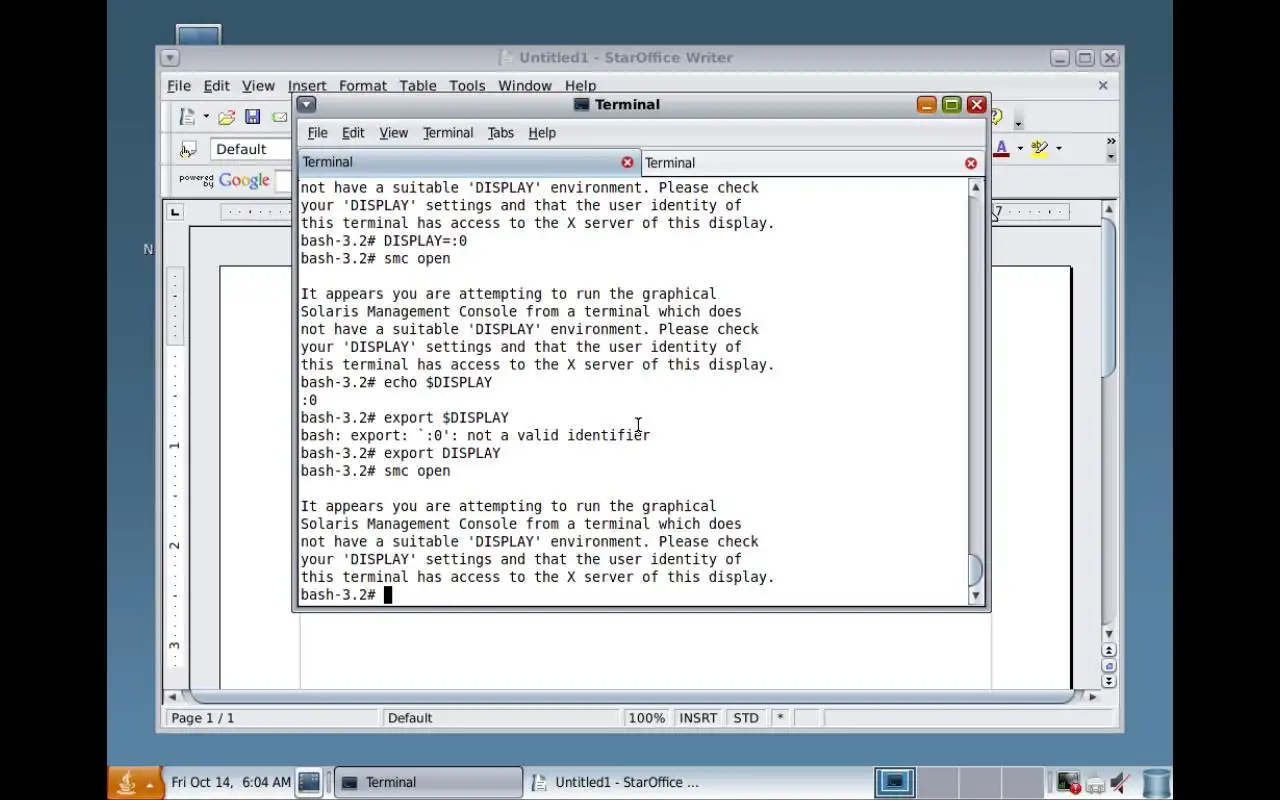Click the ruler tab stop type button
This screenshot has width=1280, height=800.
pyautogui.click(x=176, y=212)
